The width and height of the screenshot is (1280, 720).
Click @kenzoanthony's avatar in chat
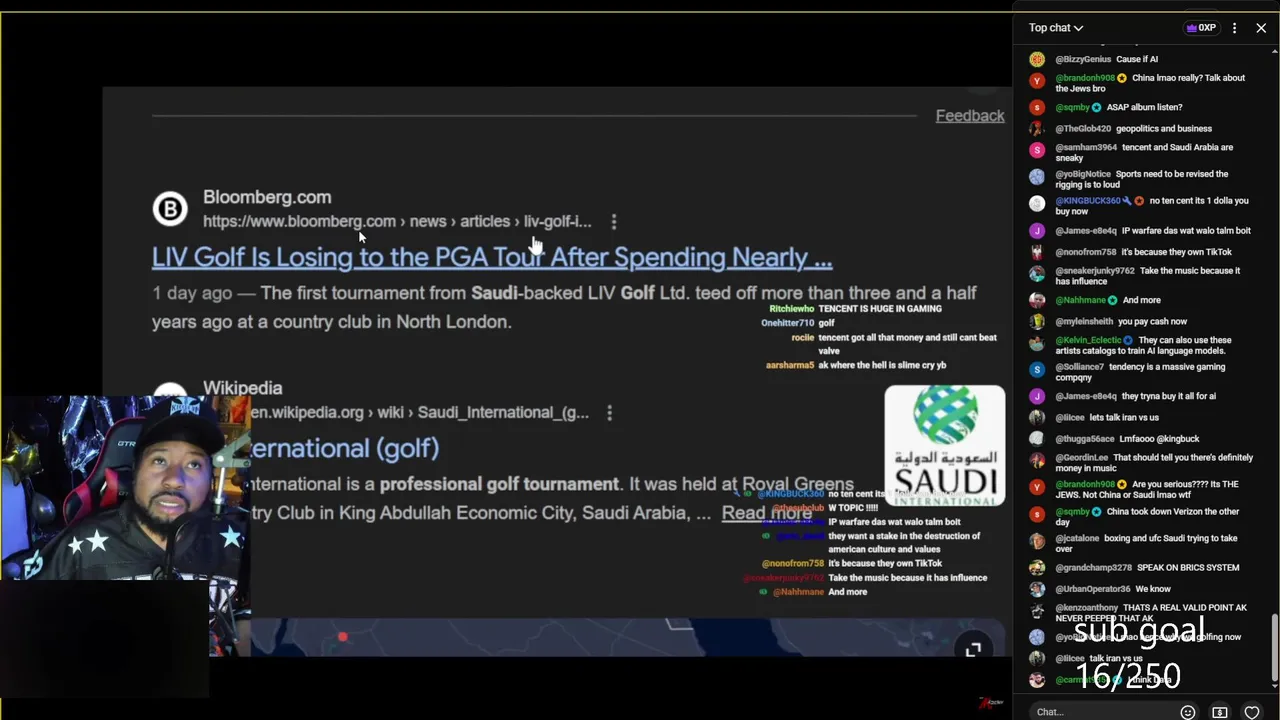pos(1037,610)
